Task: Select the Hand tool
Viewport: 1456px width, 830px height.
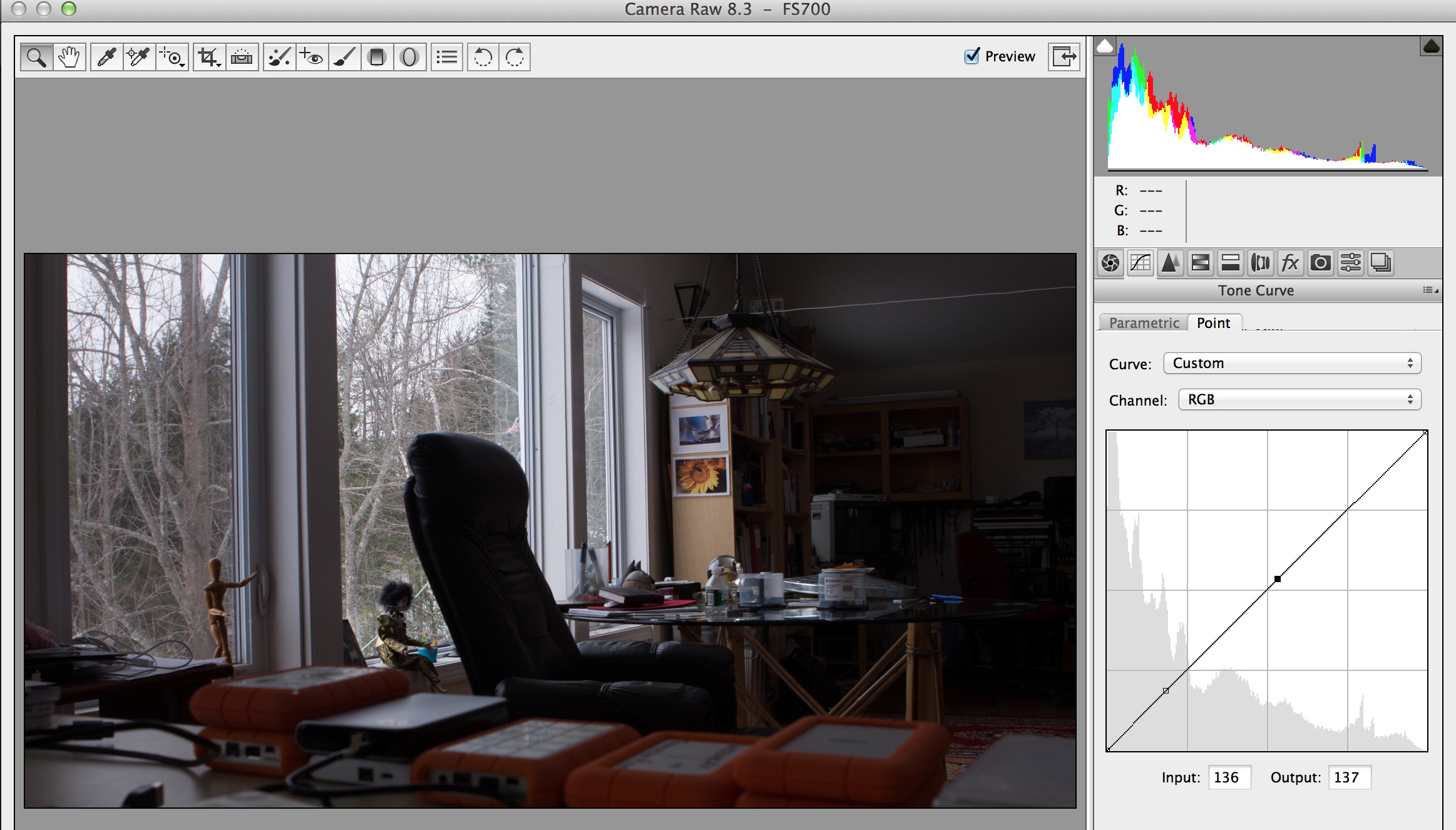Action: pos(69,58)
